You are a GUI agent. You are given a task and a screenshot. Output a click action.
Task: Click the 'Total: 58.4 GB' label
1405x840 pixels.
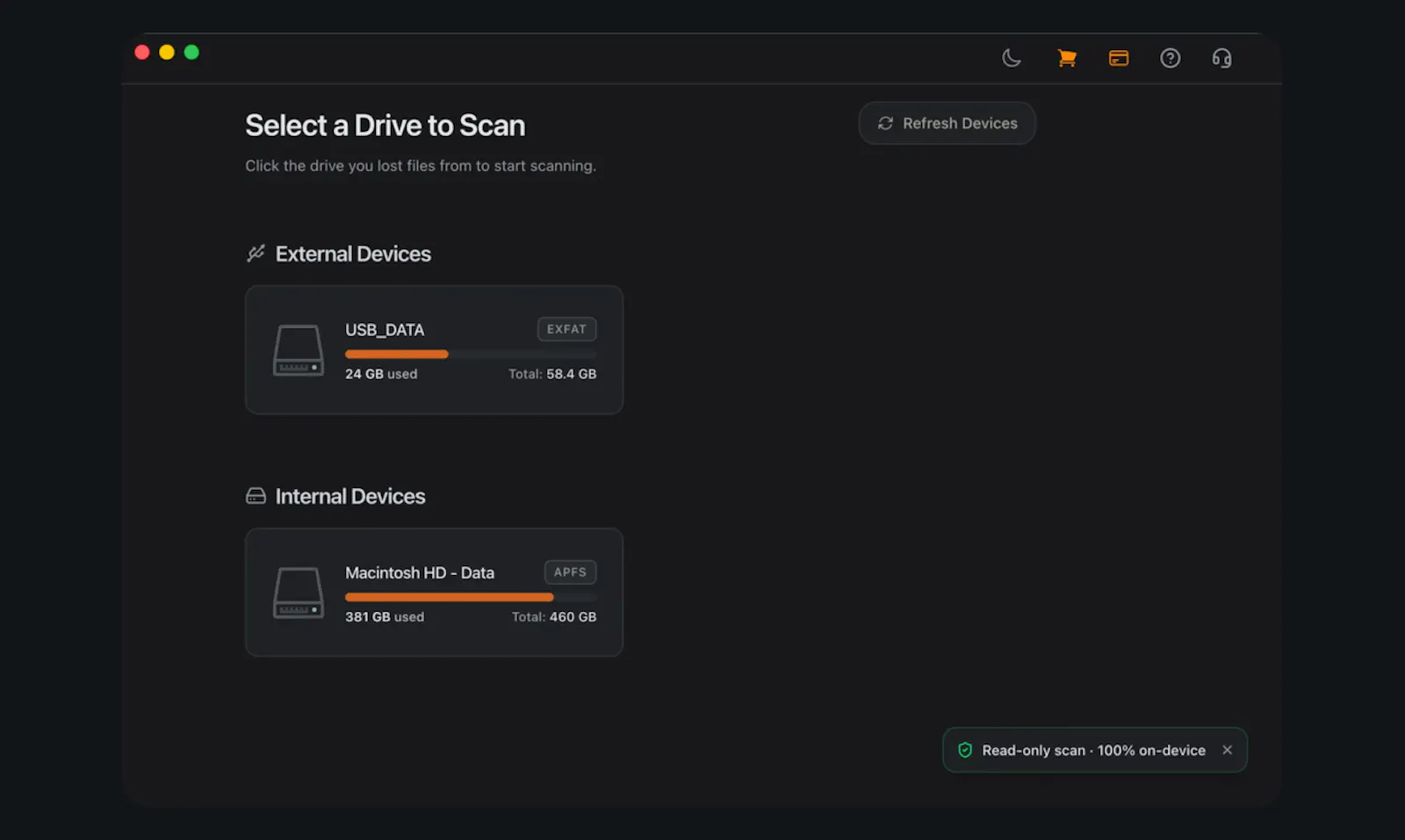point(552,374)
